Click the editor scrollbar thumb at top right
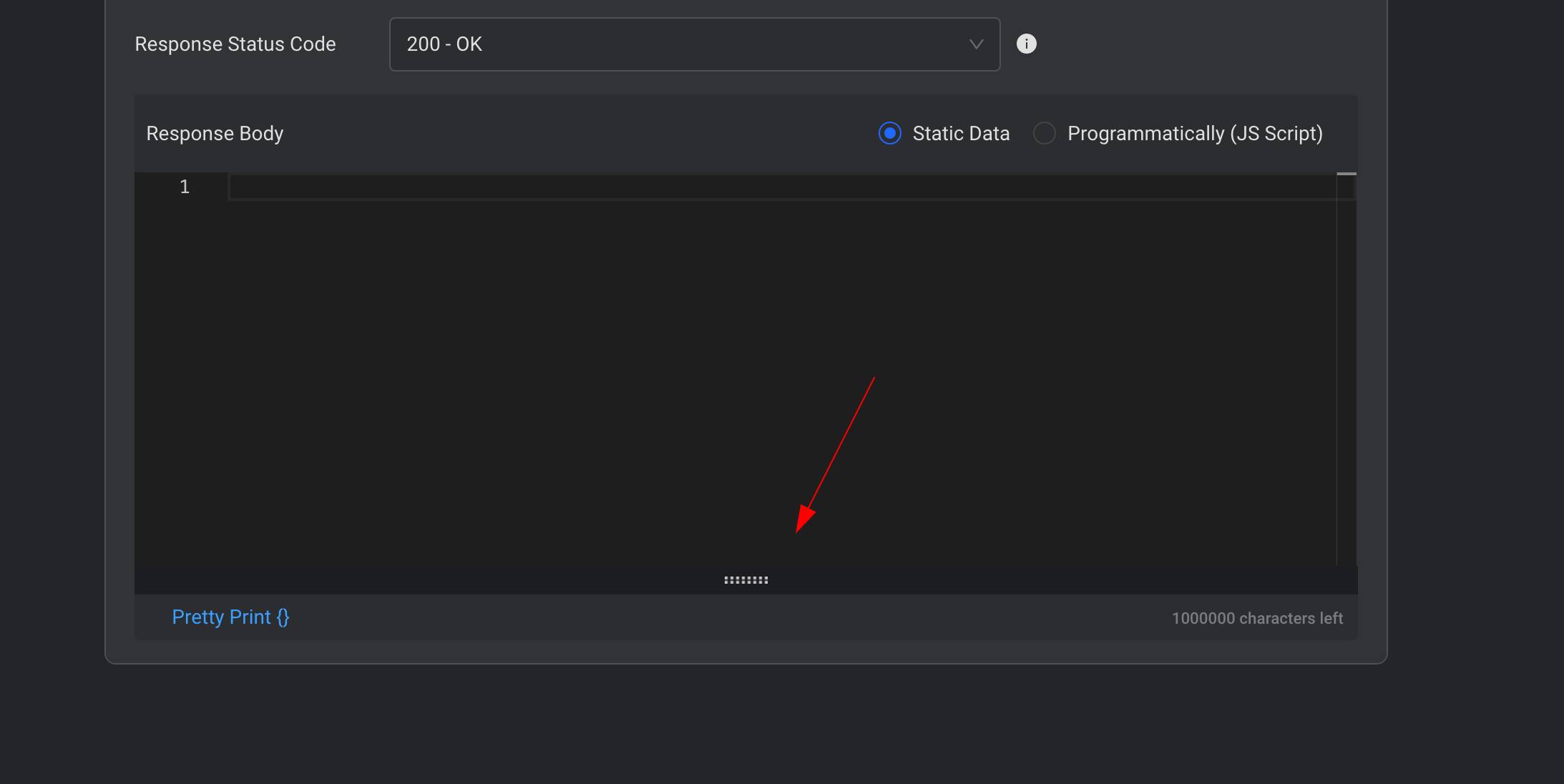Viewport: 1564px width, 784px height. coord(1346,174)
